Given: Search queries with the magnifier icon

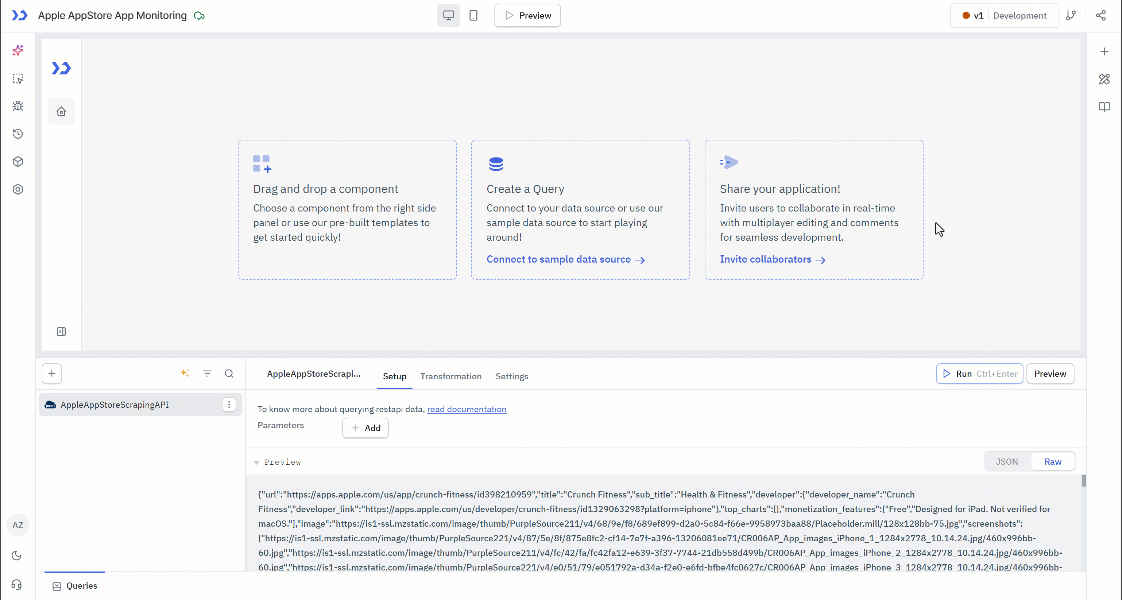Looking at the screenshot, I should coord(229,373).
